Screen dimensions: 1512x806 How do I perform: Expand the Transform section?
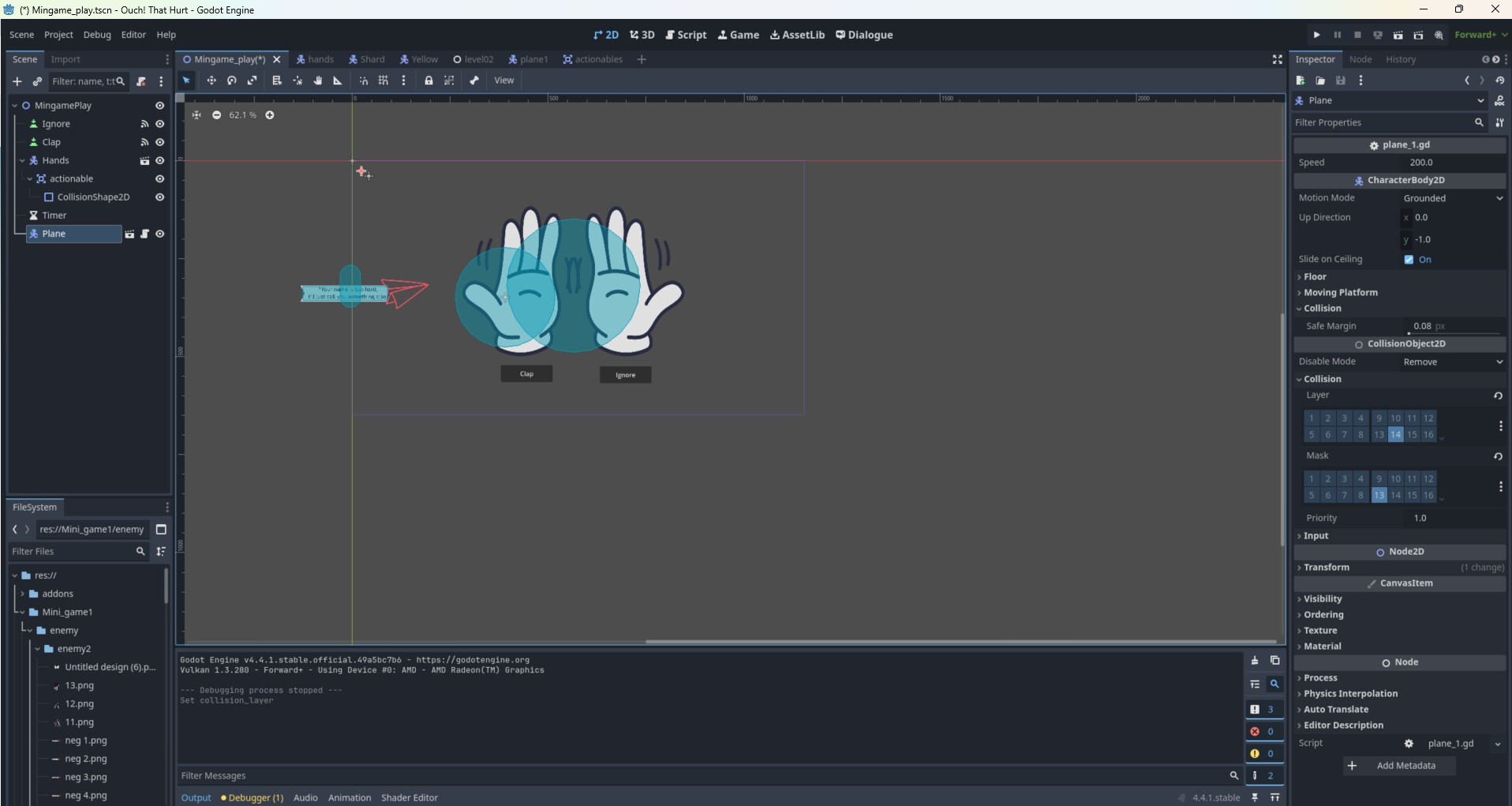(1400, 568)
